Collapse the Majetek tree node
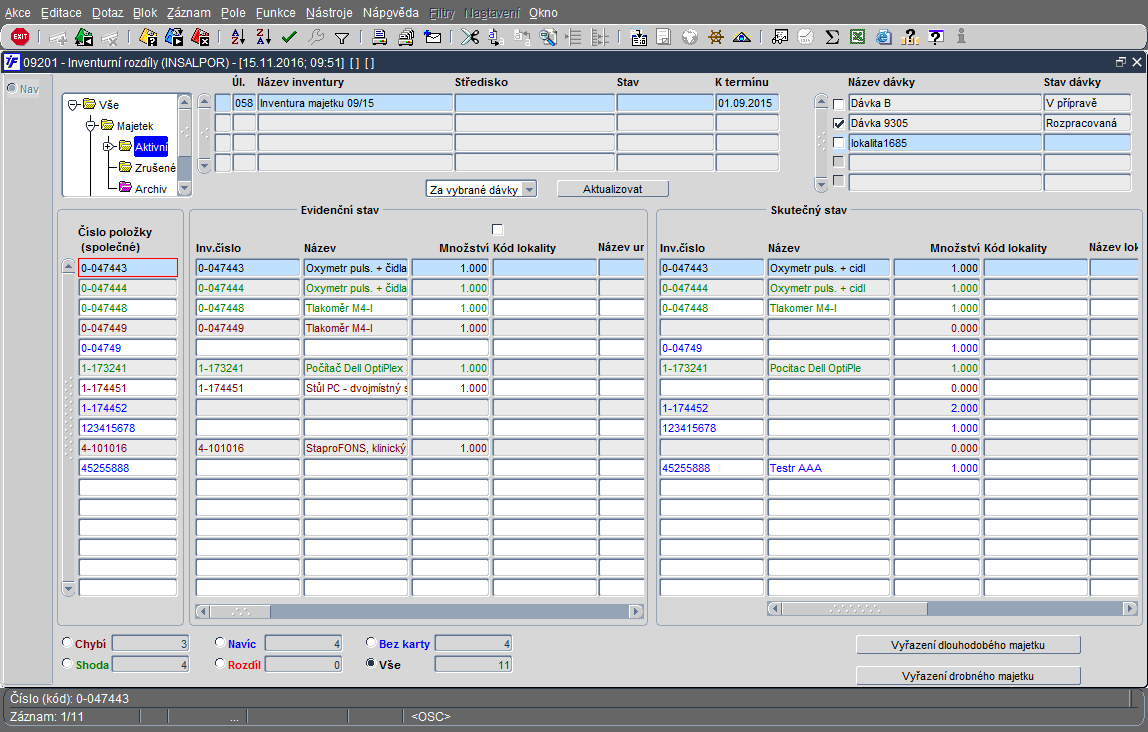Screen dimensions: 1148x732 91,126
